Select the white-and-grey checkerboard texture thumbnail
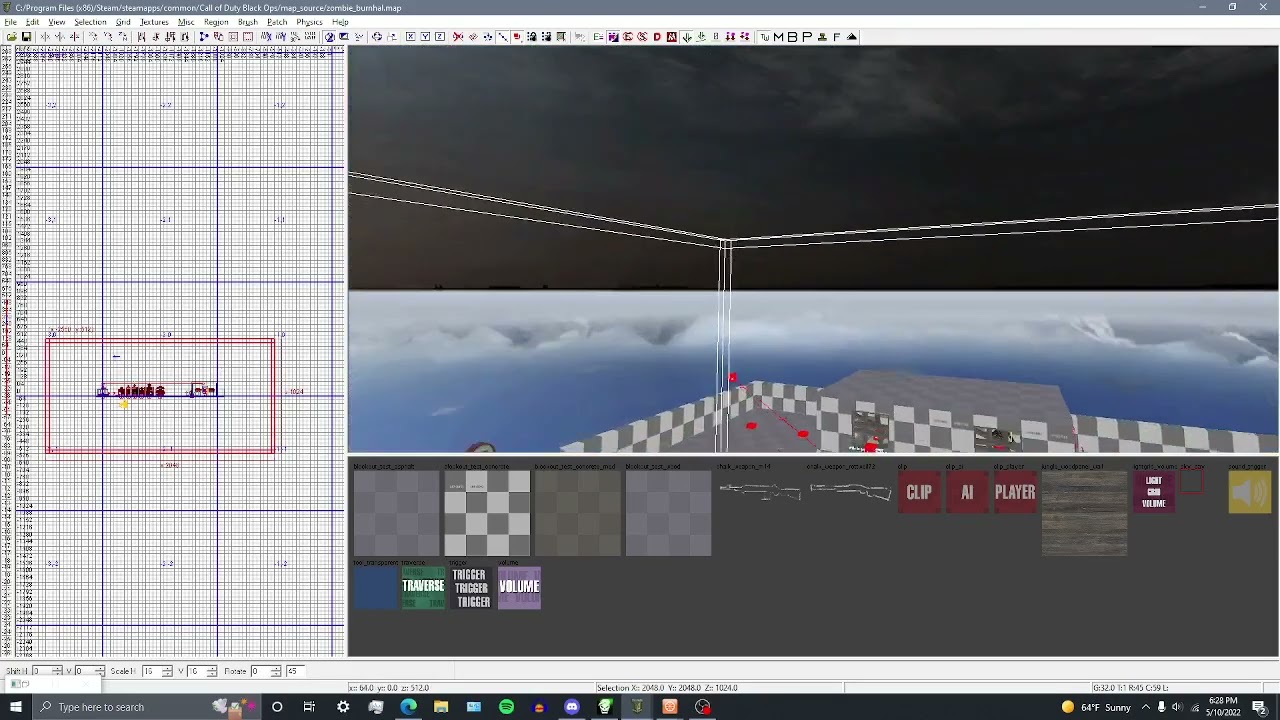The height and width of the screenshot is (720, 1280). 487,513
